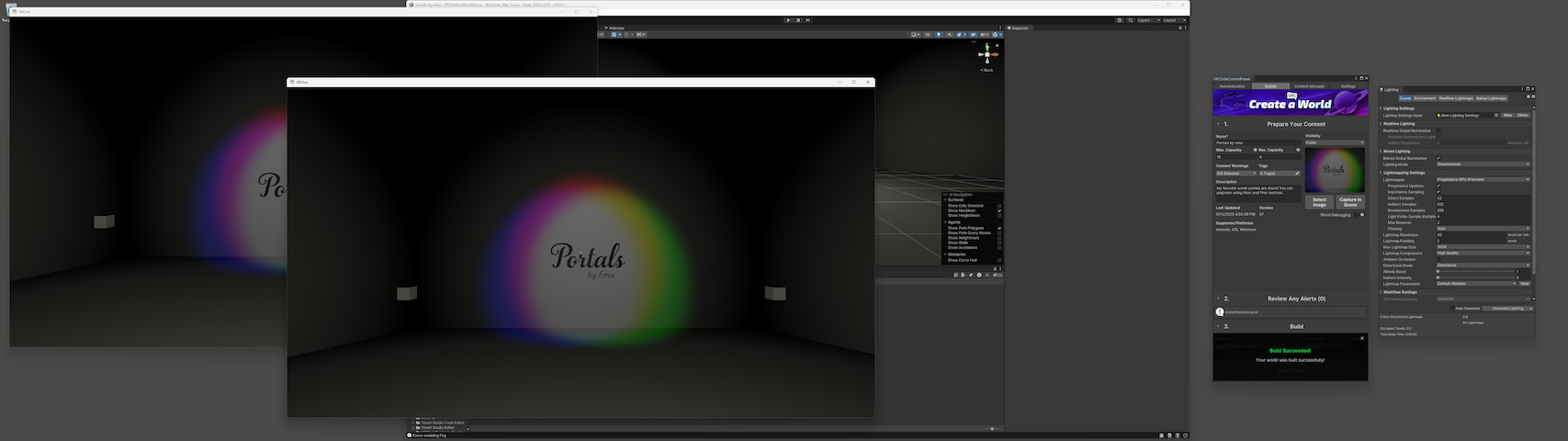The image size is (1568, 441).
Task: Open the Visibility dropdown set to Public
Action: coord(1334,142)
